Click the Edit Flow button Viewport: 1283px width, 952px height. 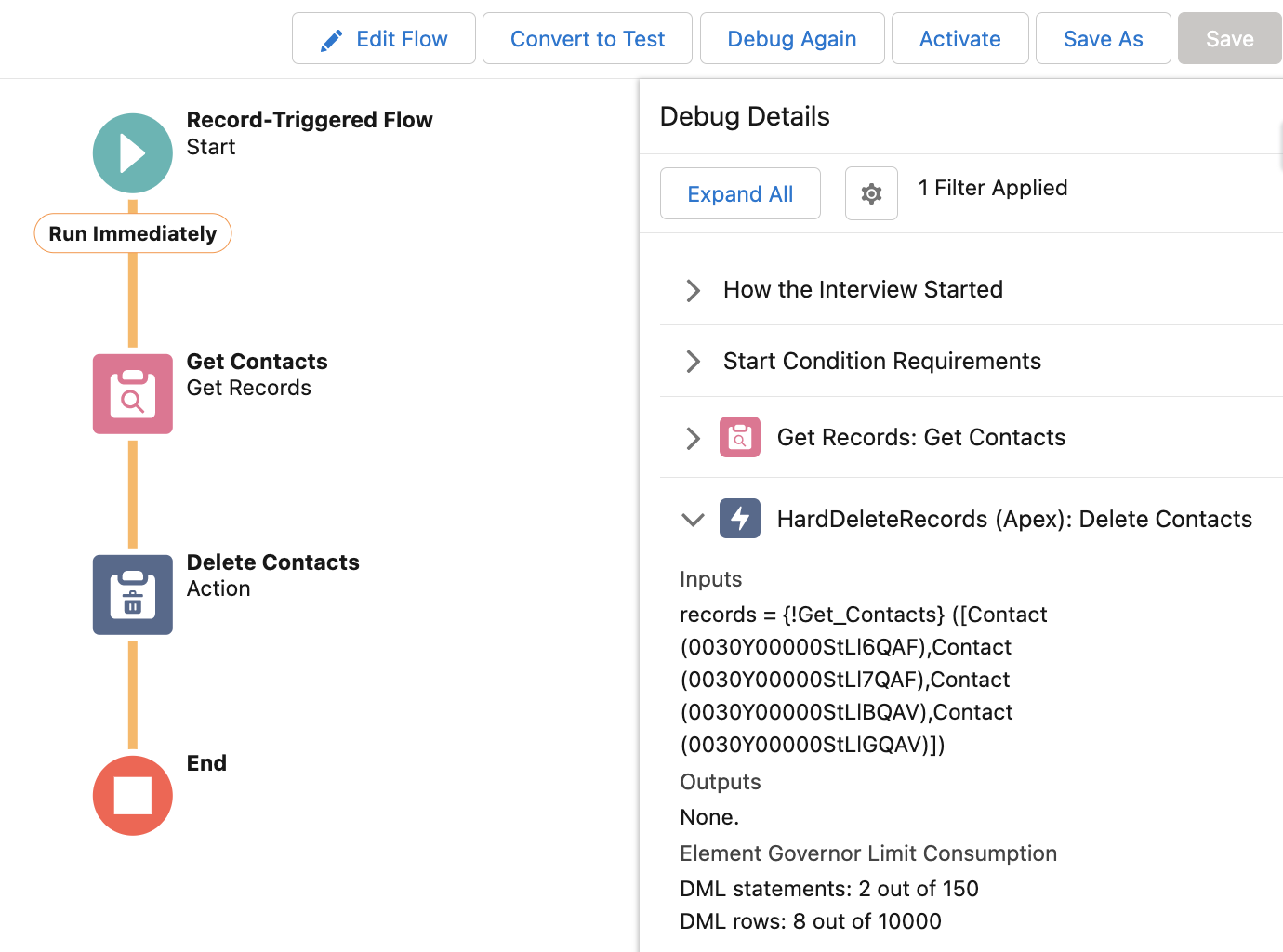coord(384,38)
